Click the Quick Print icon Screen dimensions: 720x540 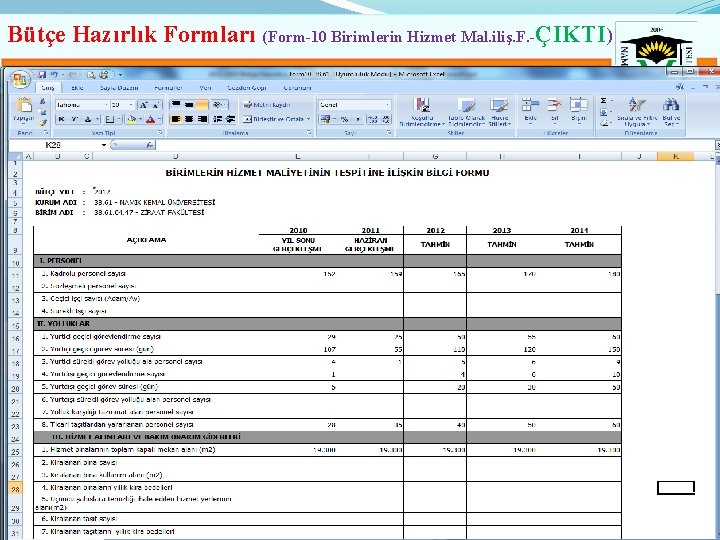pyautogui.click(x=104, y=74)
